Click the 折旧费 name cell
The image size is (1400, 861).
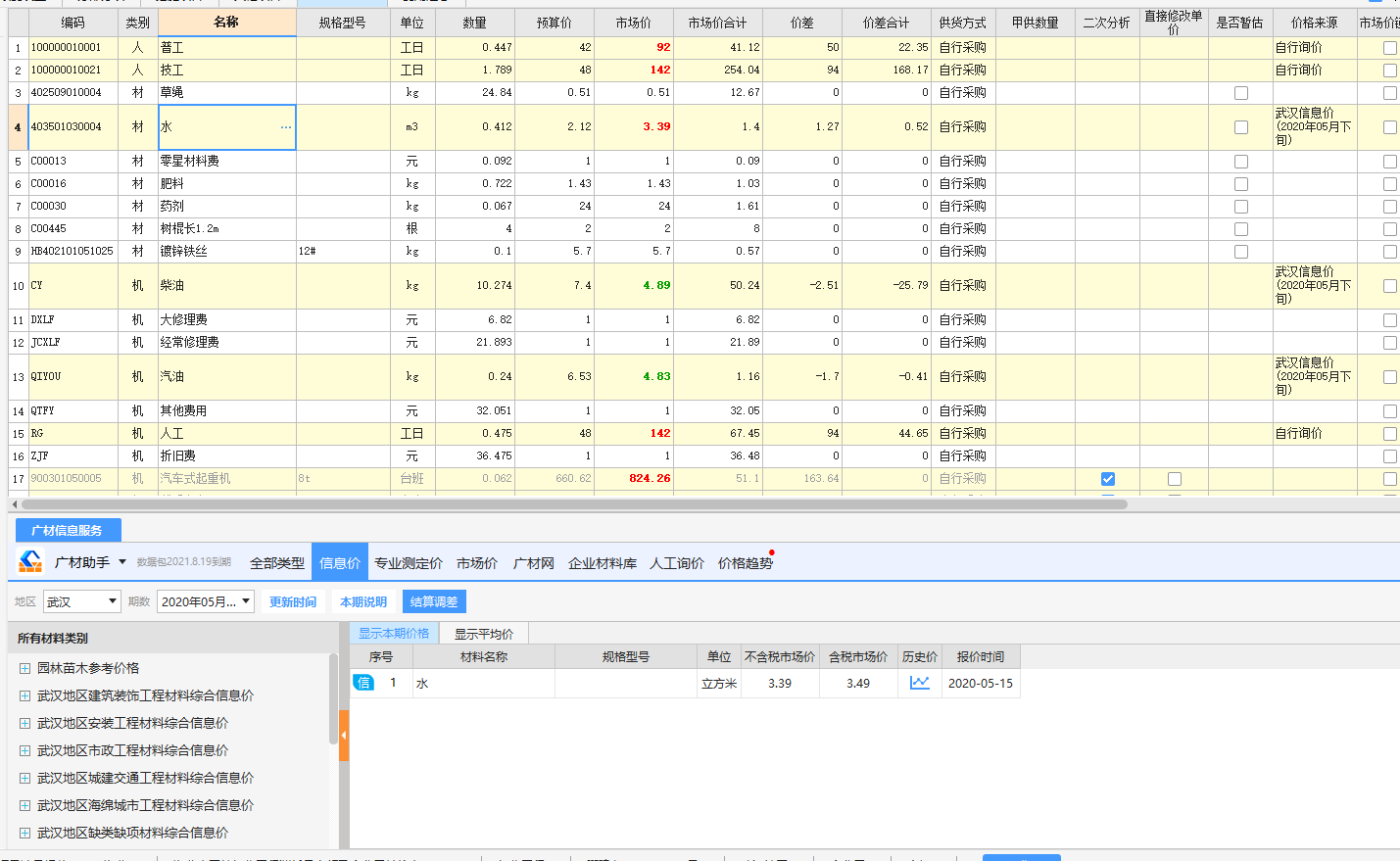coord(226,456)
